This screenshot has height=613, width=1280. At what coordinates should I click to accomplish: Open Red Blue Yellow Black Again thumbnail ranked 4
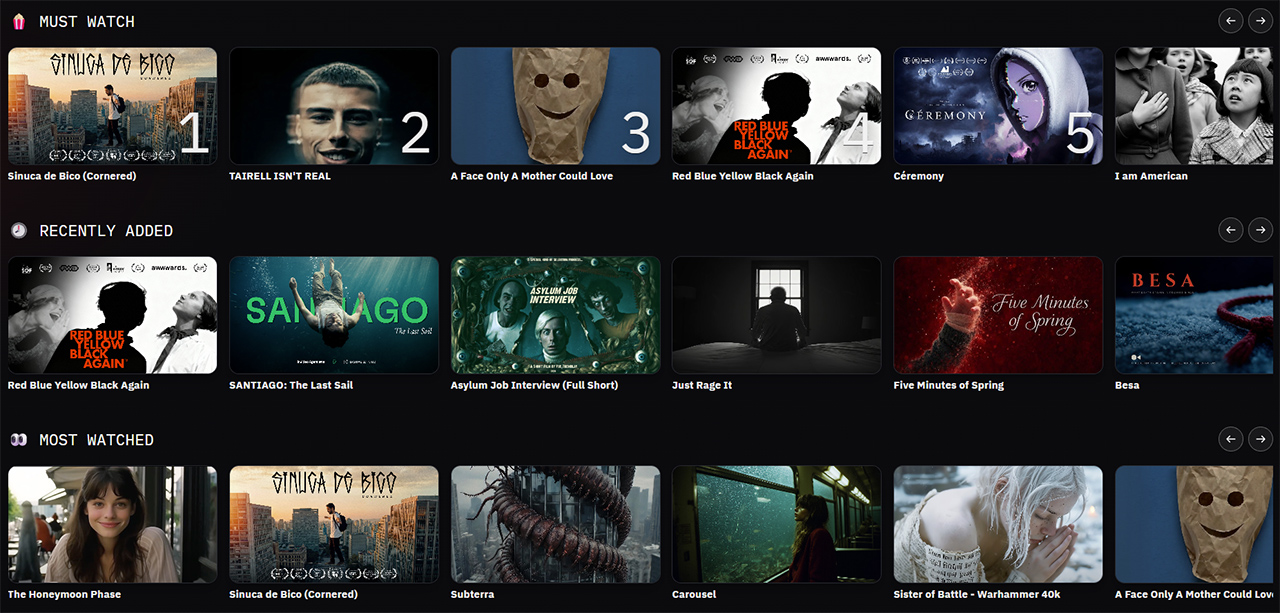(776, 106)
